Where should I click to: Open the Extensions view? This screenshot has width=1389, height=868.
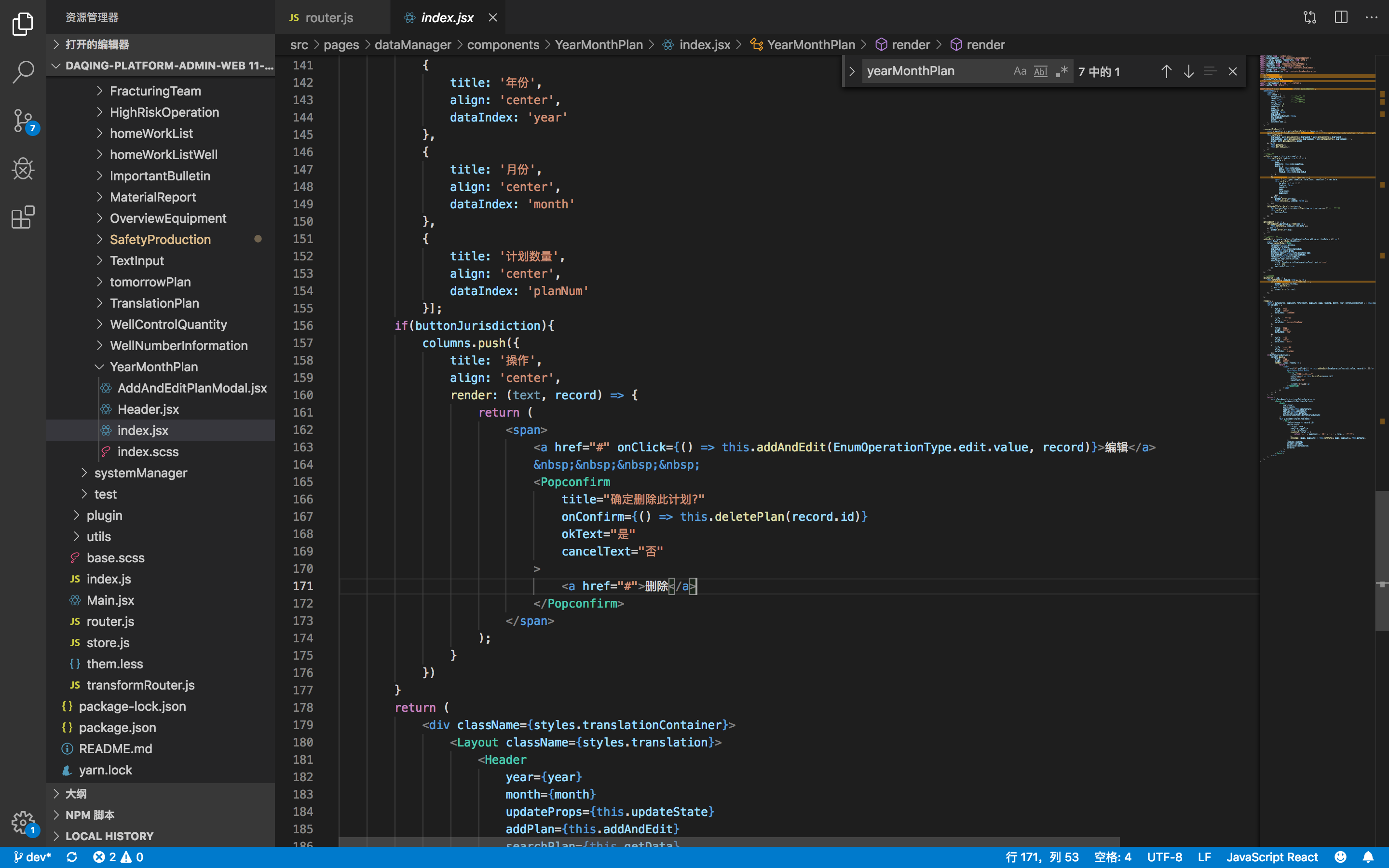click(23, 217)
